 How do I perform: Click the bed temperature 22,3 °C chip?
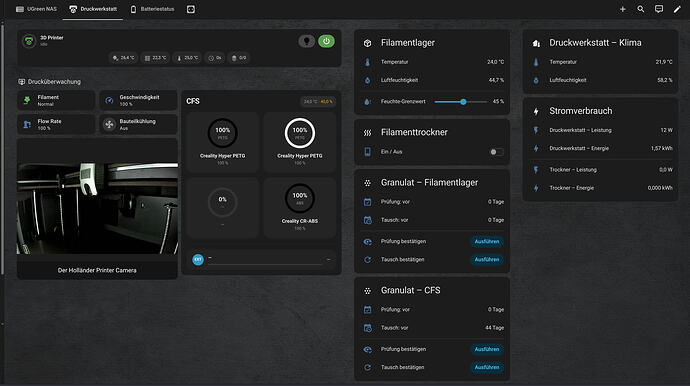(x=156, y=58)
